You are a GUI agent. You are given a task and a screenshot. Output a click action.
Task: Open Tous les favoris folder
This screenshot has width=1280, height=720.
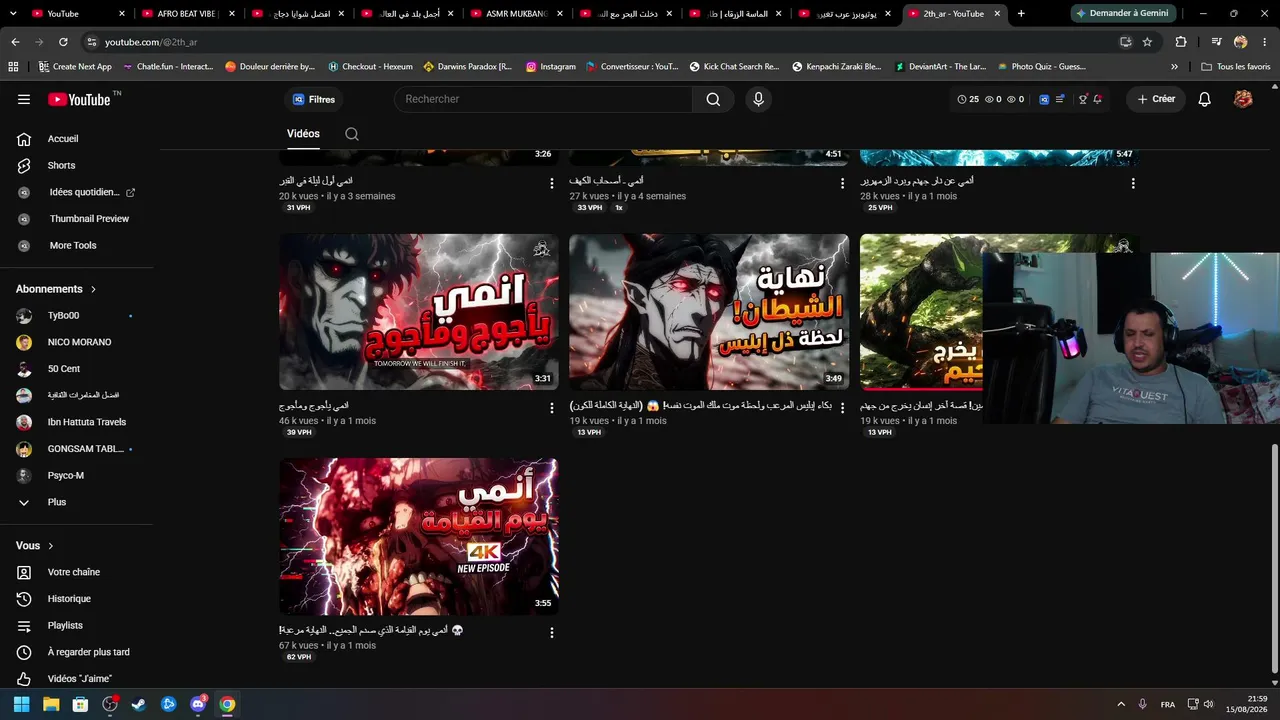click(1236, 67)
